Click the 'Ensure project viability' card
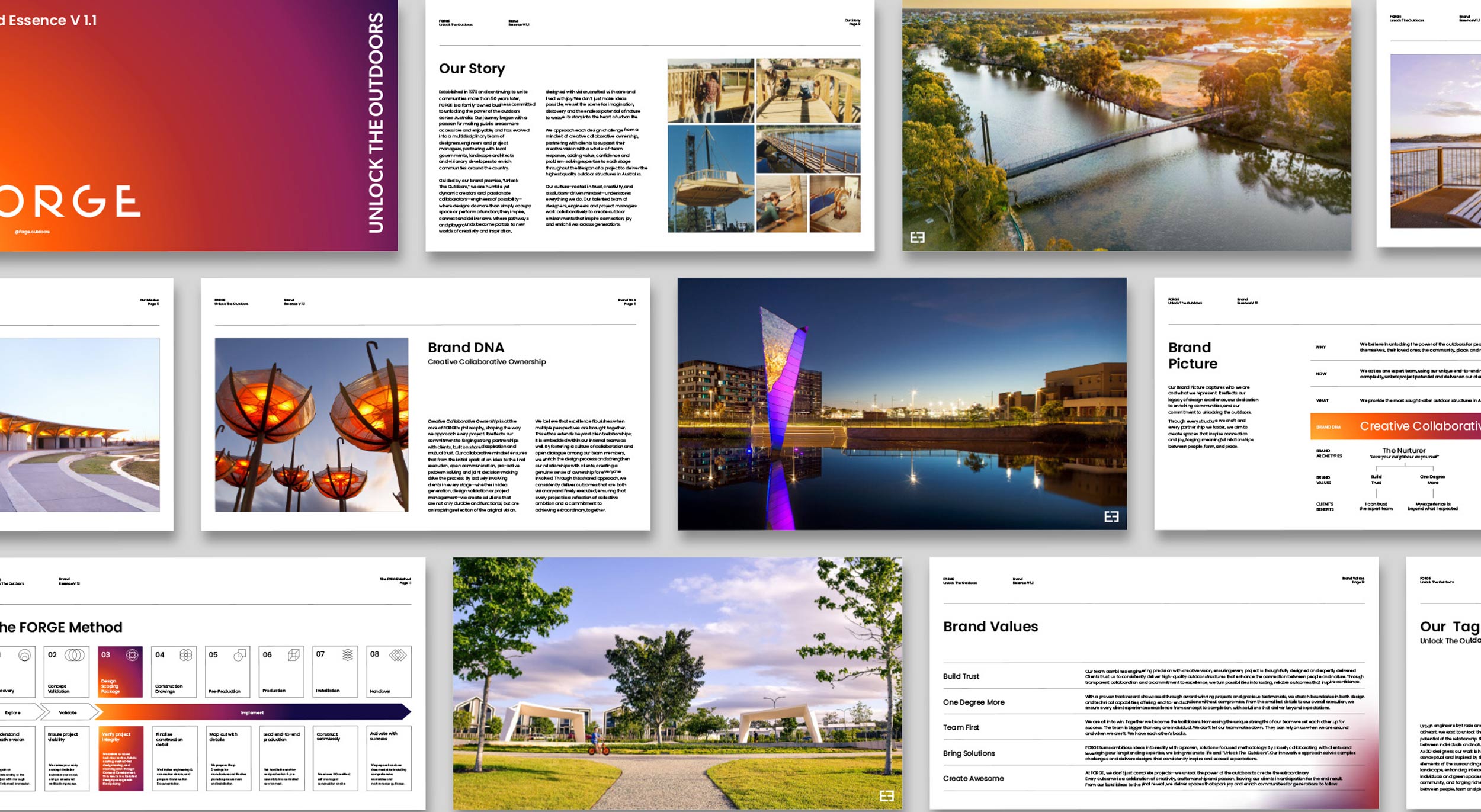 [66, 759]
